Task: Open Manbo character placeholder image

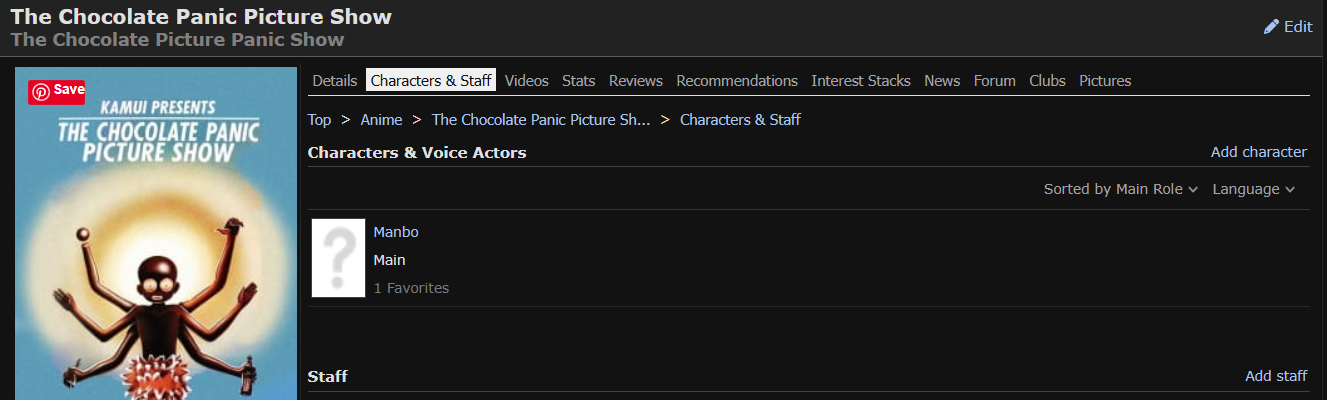Action: tap(338, 258)
